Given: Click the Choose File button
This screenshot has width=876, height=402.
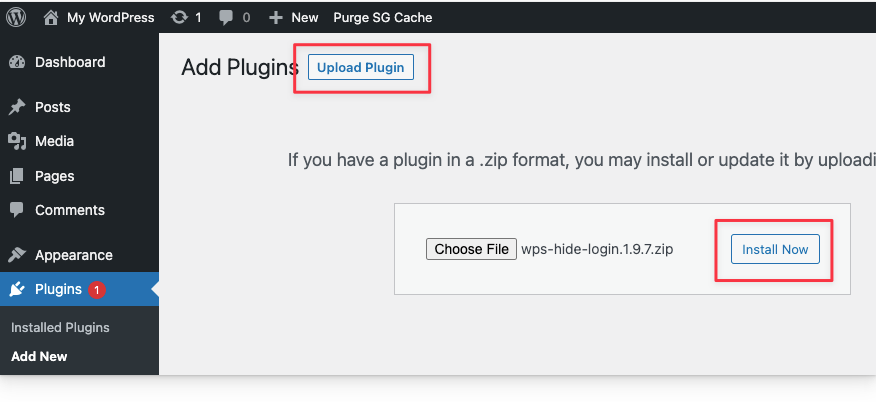Looking at the screenshot, I should (472, 249).
